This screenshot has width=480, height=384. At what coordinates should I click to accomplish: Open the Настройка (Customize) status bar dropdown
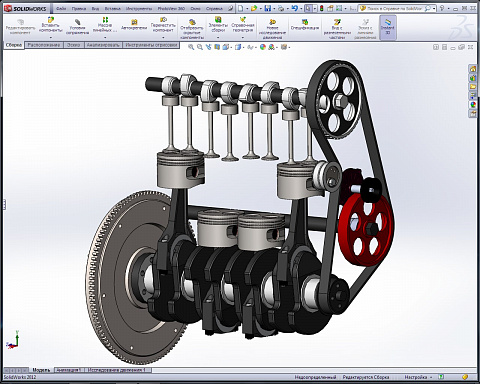coord(418,377)
